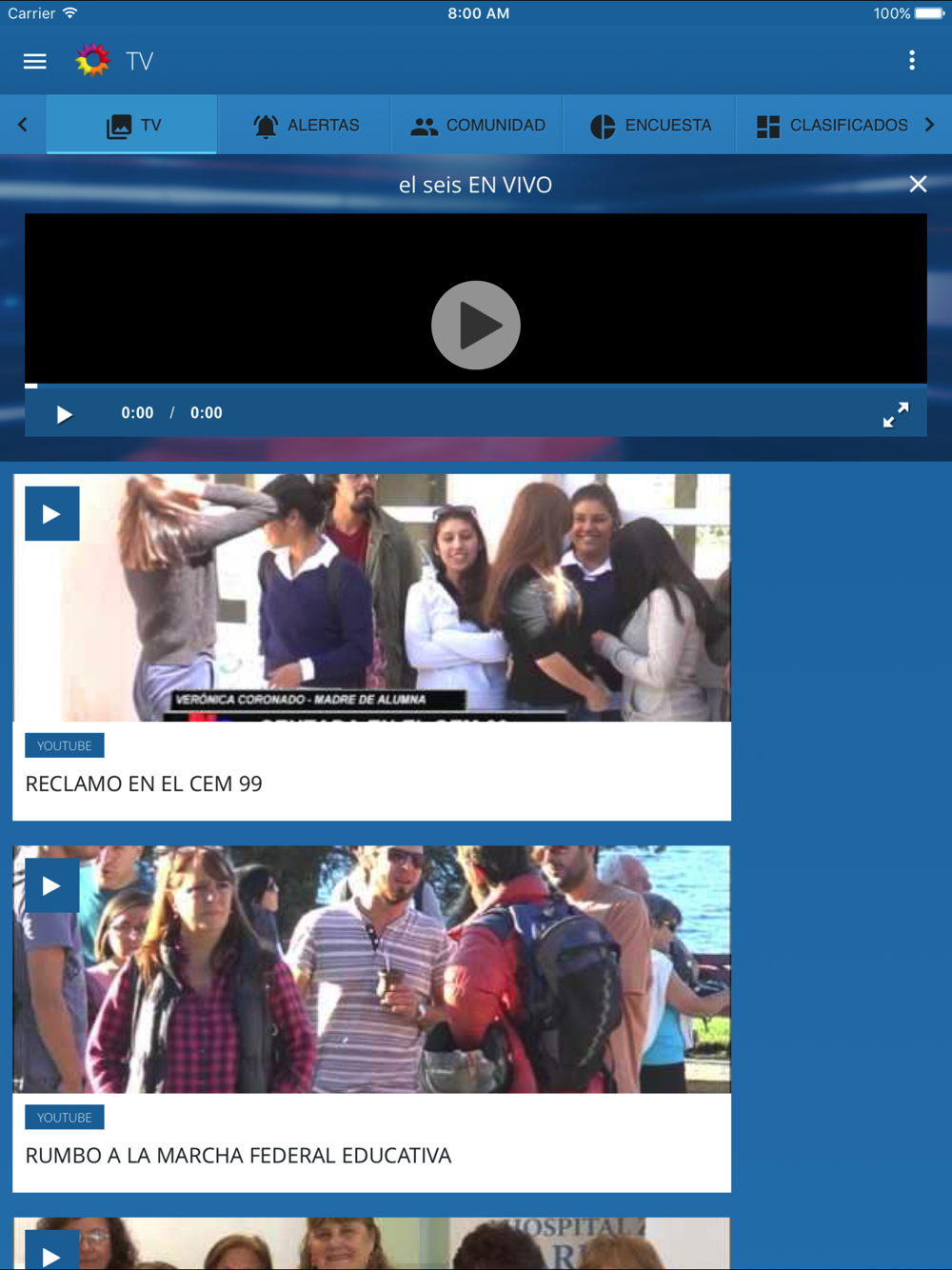Open the three-dot overflow menu
This screenshot has width=952, height=1270.
[x=912, y=61]
